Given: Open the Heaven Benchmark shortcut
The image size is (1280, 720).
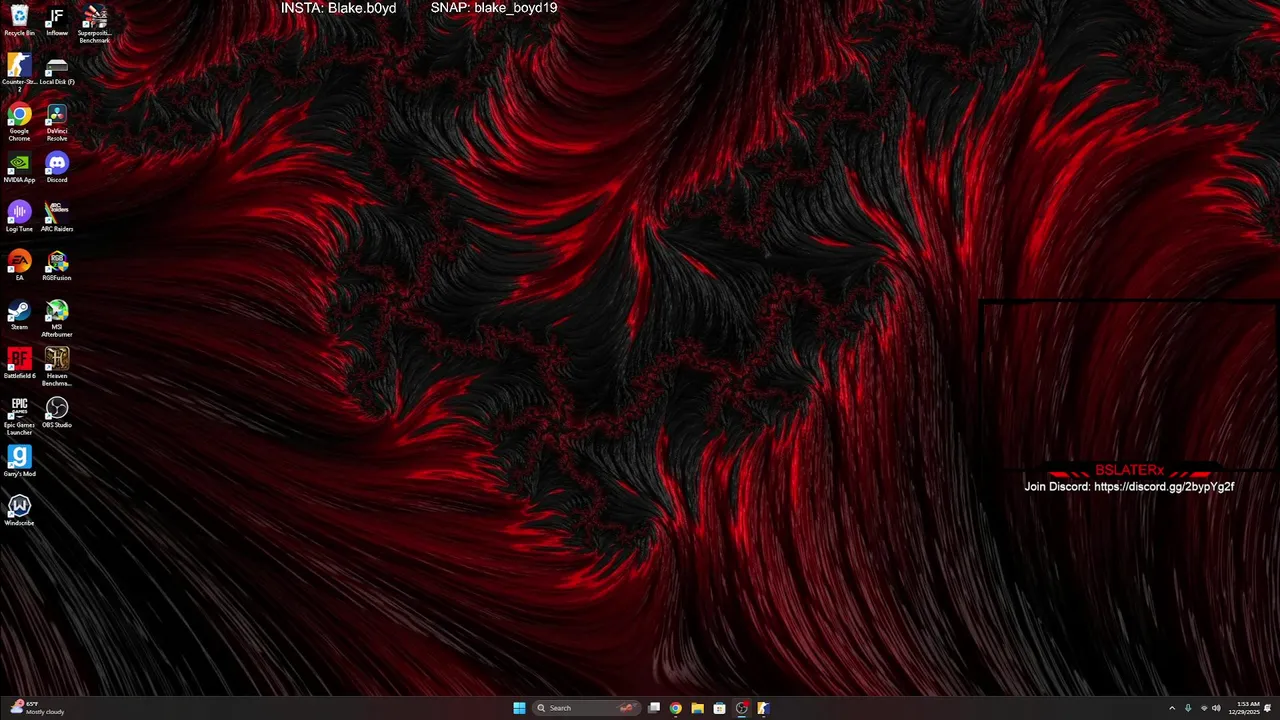Looking at the screenshot, I should 57,367.
